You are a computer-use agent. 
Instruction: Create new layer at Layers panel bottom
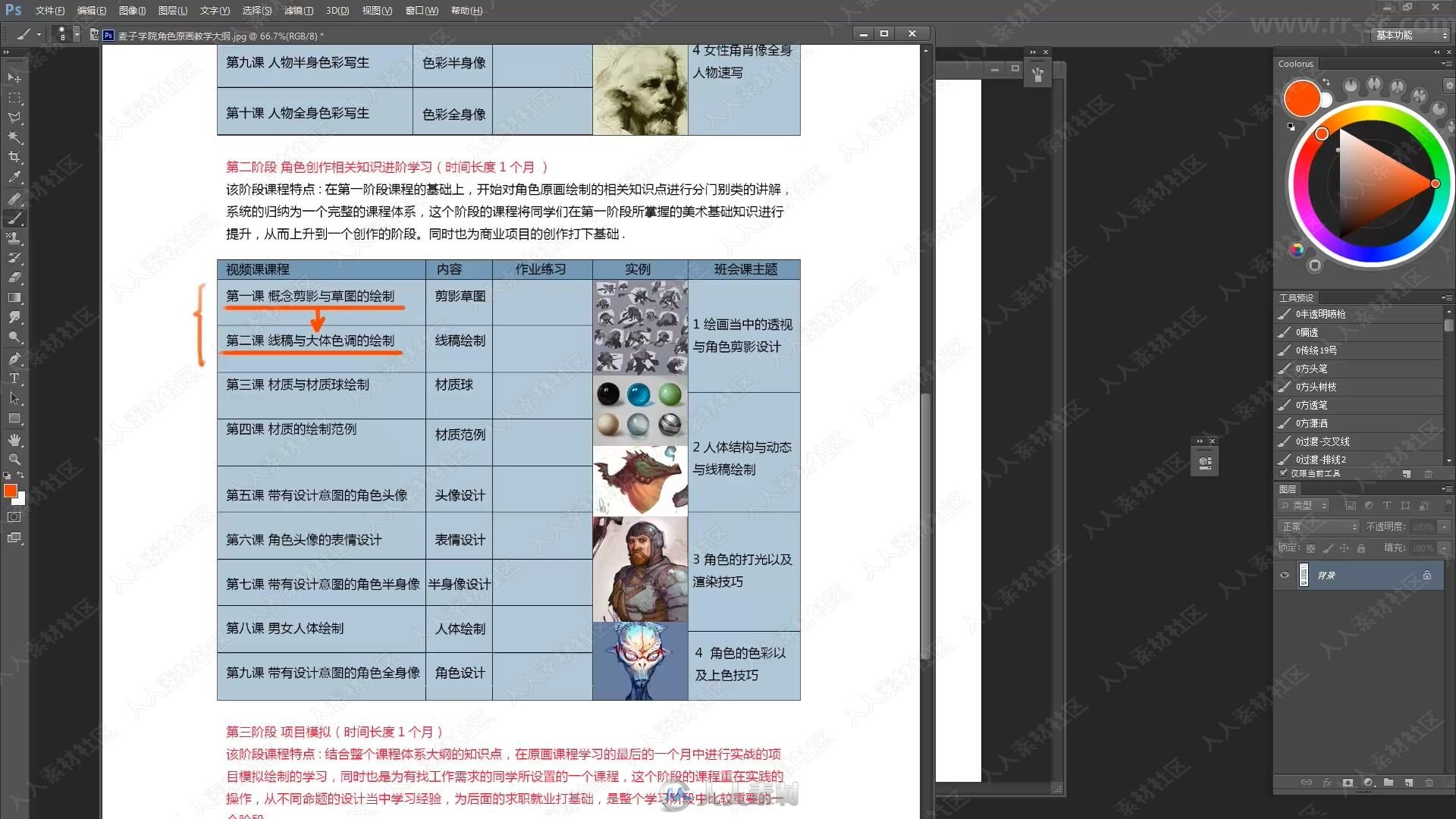point(1408,783)
